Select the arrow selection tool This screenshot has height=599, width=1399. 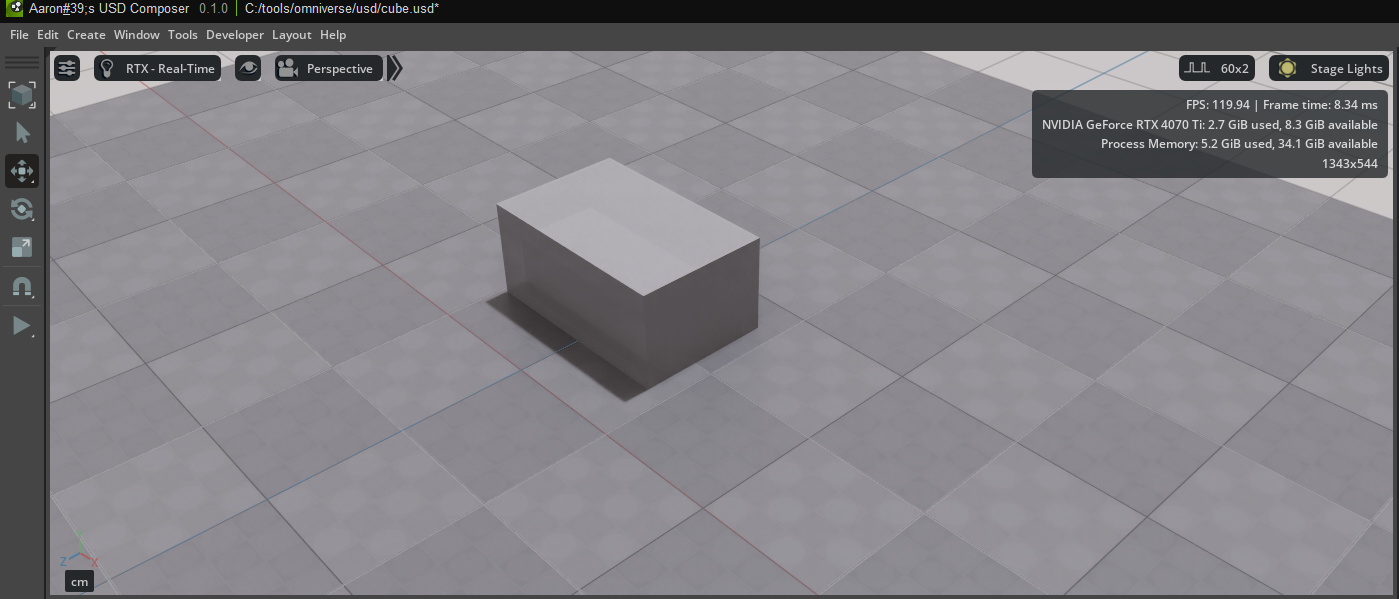(22, 133)
